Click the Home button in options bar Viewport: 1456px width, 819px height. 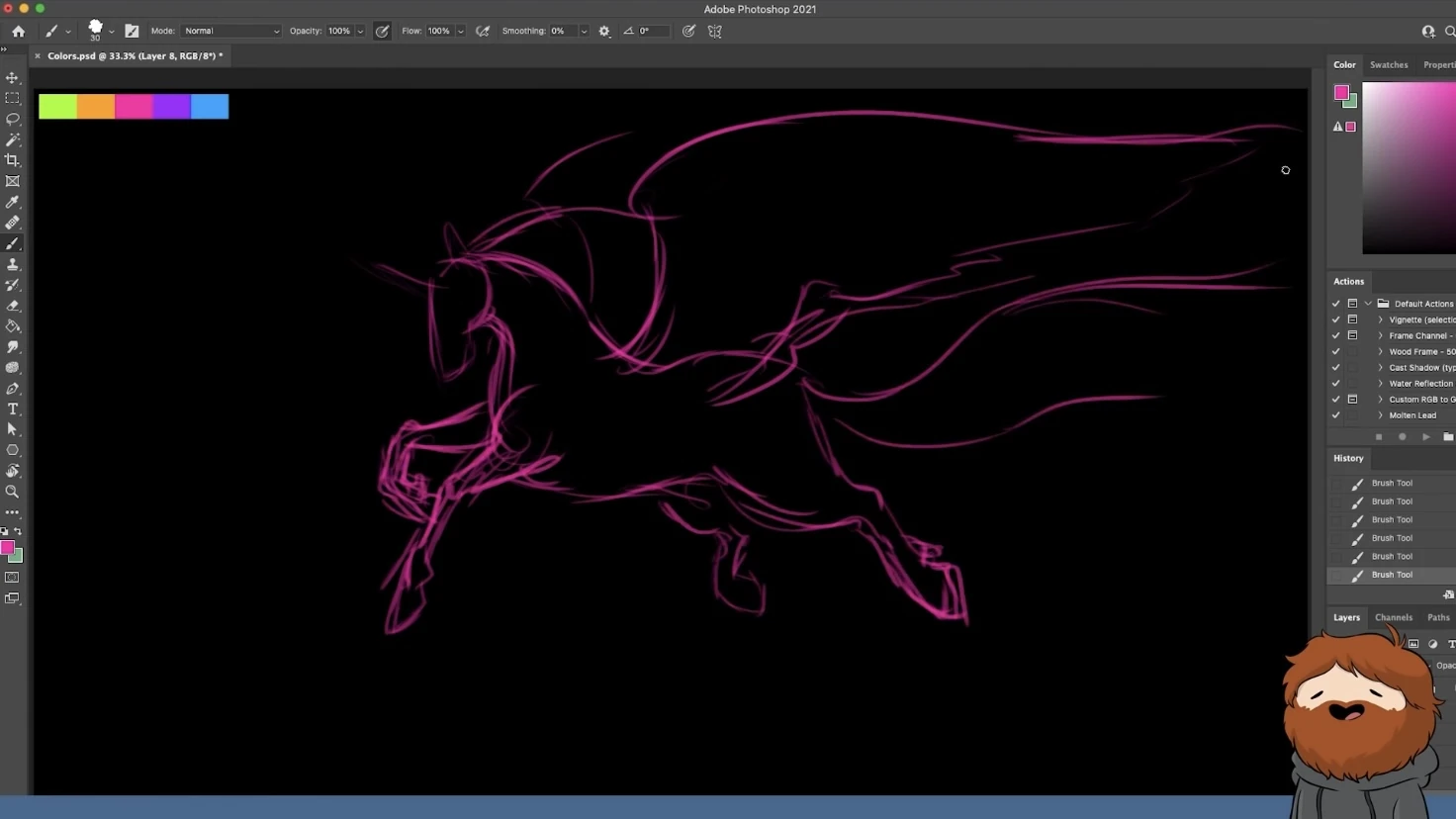pos(19,32)
